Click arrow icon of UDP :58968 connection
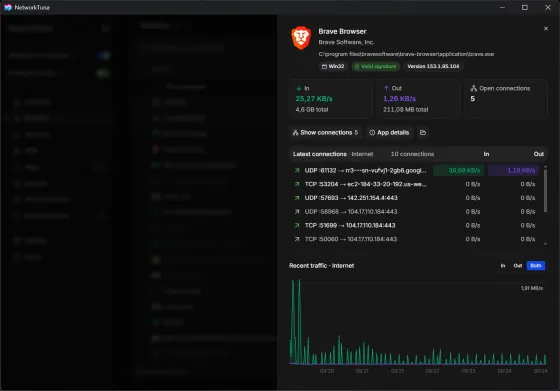The height and width of the screenshot is (391, 560). [x=297, y=212]
